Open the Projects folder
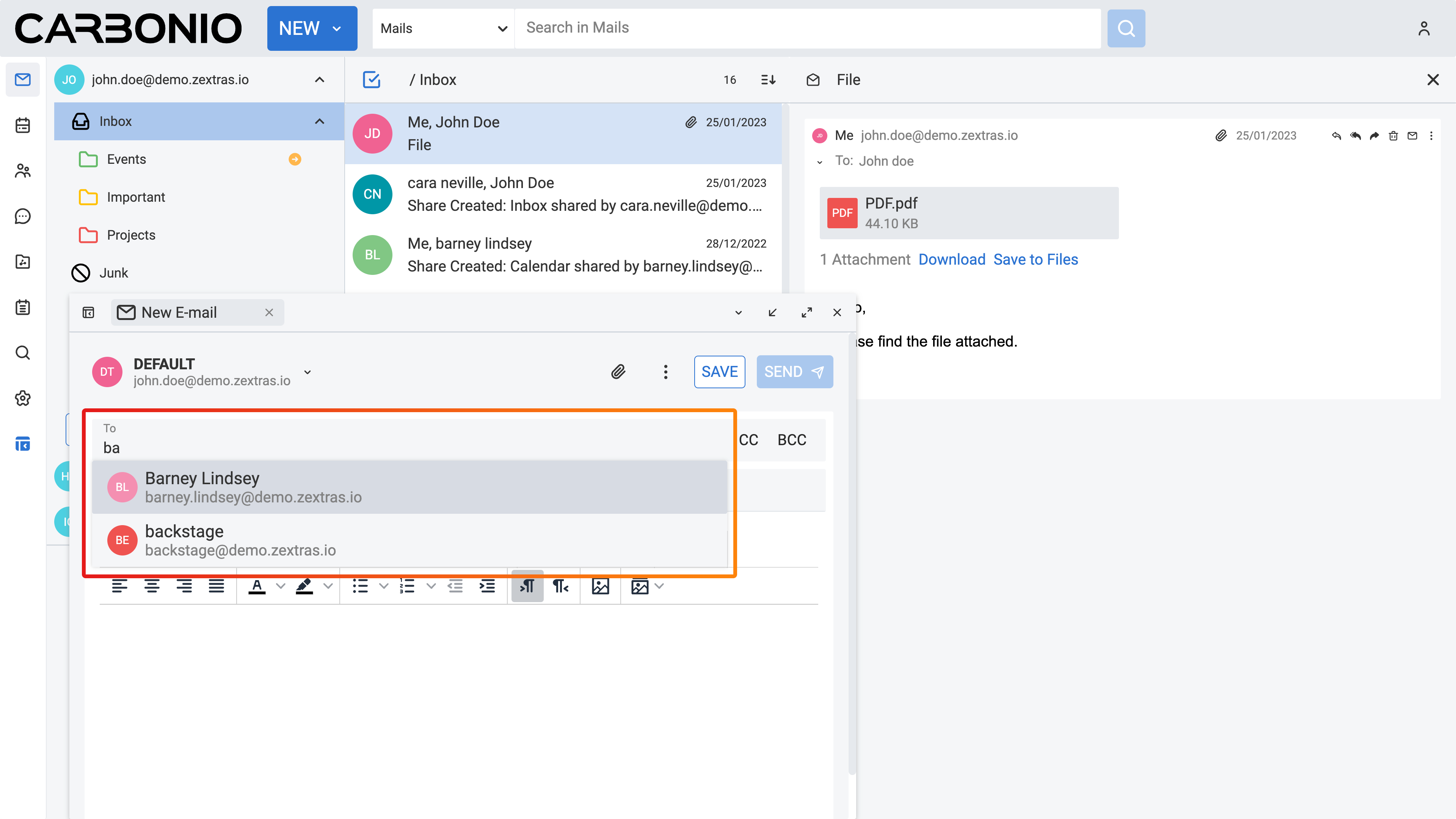This screenshot has height=819, width=1456. click(x=131, y=235)
